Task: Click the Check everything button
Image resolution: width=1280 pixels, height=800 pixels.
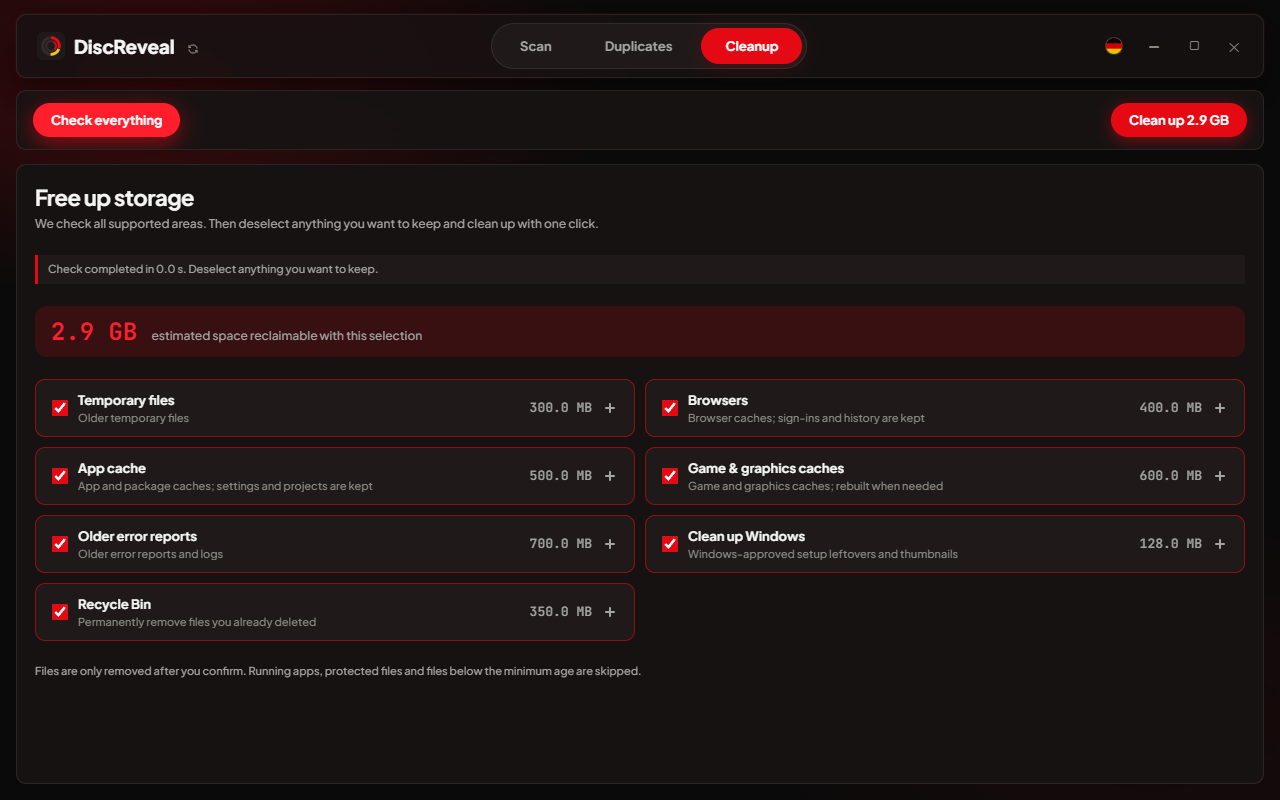Action: coord(106,120)
